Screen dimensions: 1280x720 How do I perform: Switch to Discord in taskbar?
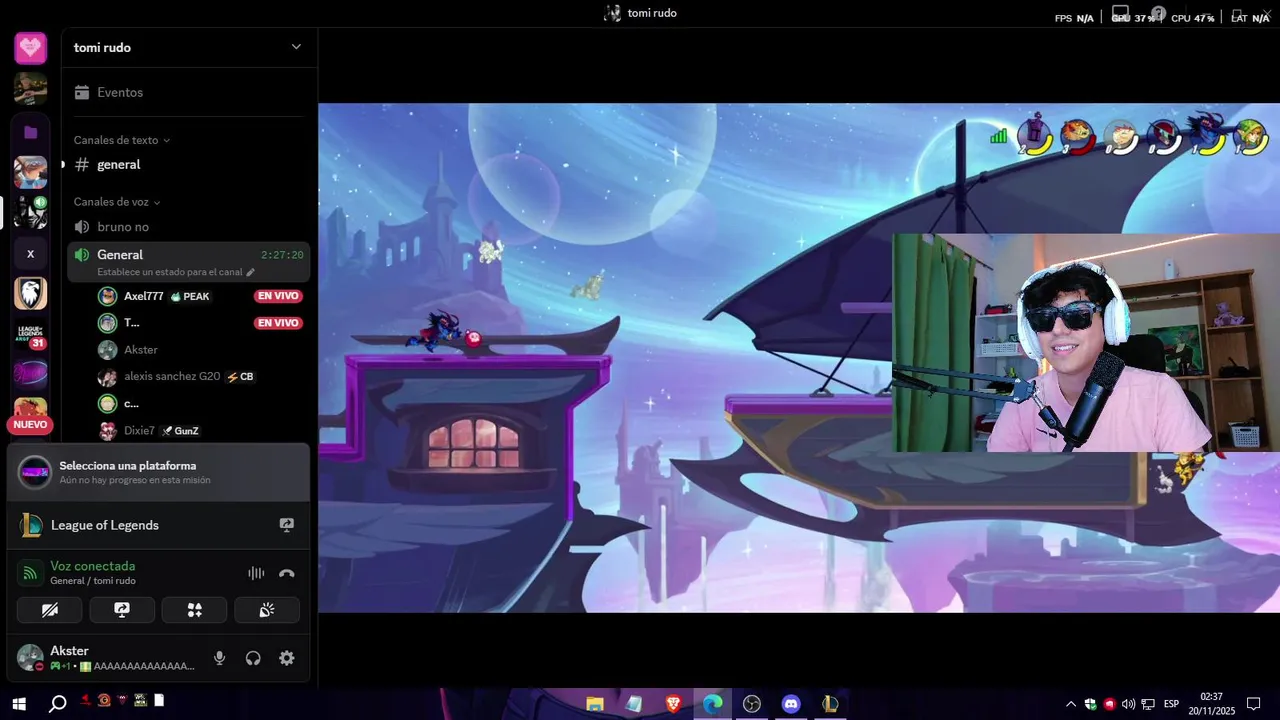pos(791,704)
